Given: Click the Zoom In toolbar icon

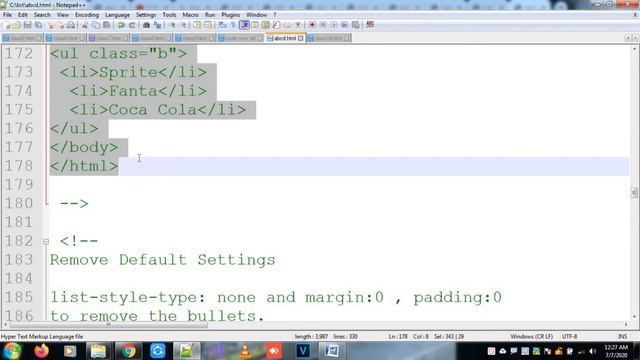Looking at the screenshot, I should point(173,25).
